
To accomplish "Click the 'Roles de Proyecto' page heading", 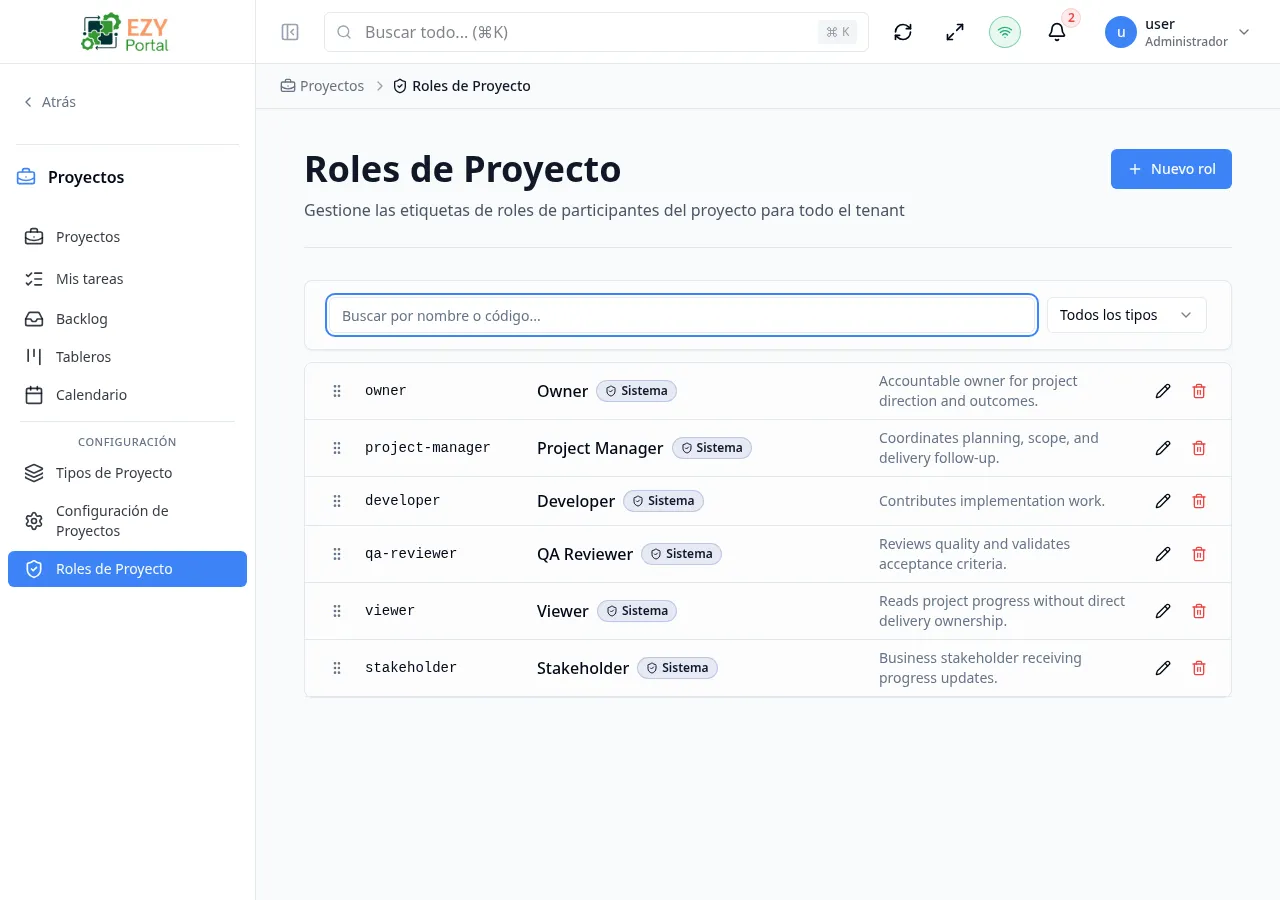I will point(463,169).
